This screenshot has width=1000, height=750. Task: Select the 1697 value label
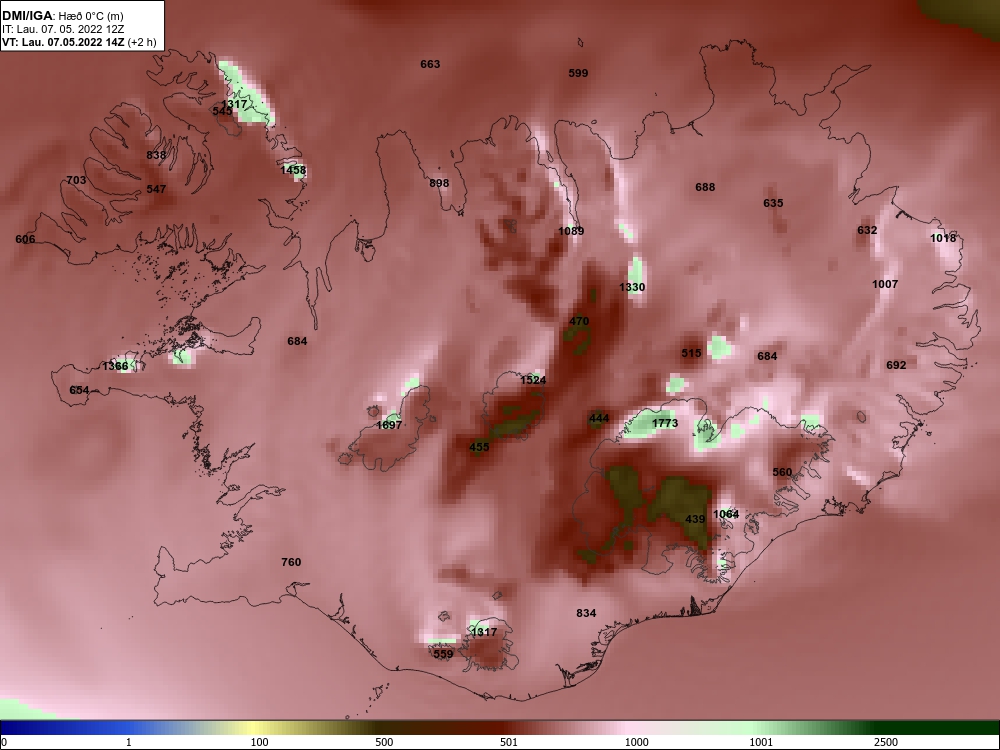[x=389, y=425]
